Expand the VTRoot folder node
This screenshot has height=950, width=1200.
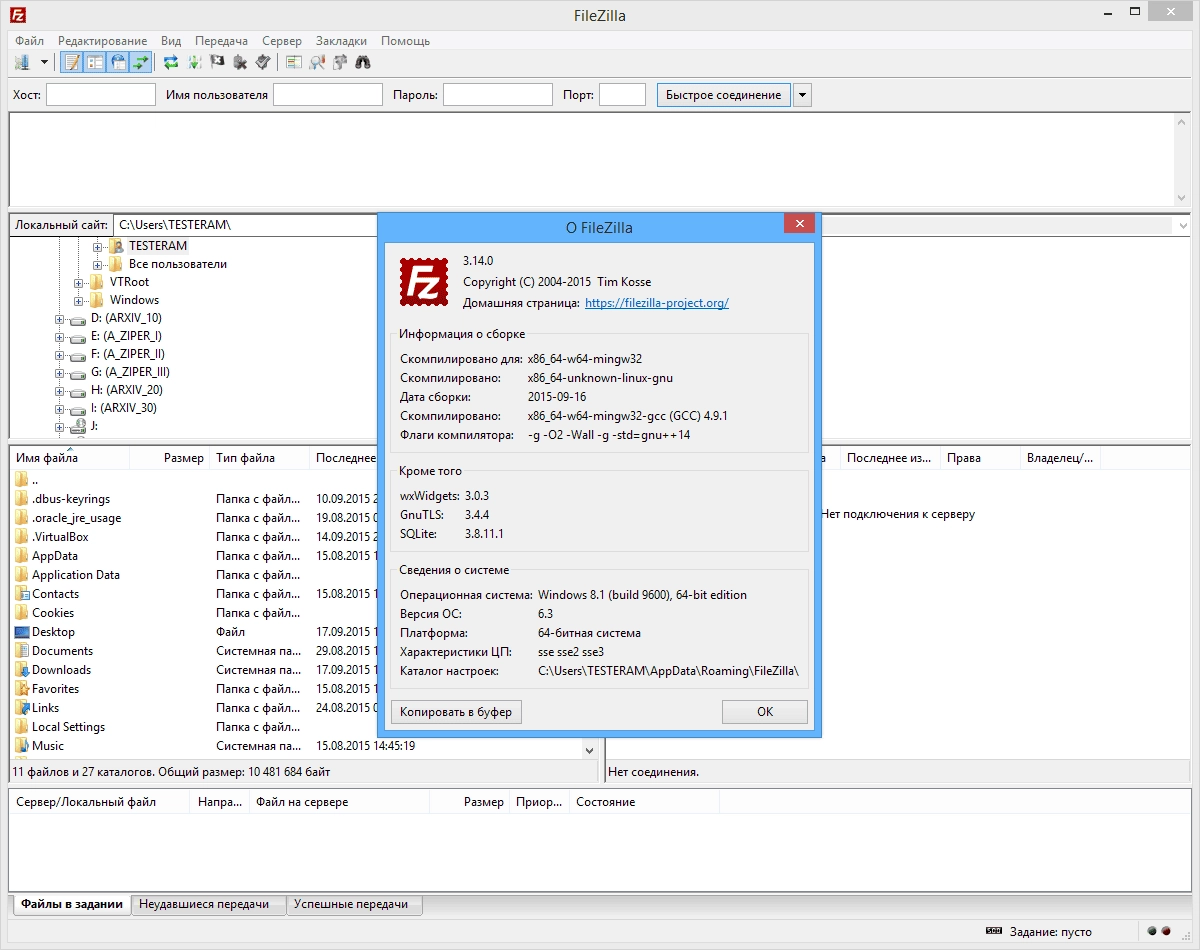coord(79,282)
